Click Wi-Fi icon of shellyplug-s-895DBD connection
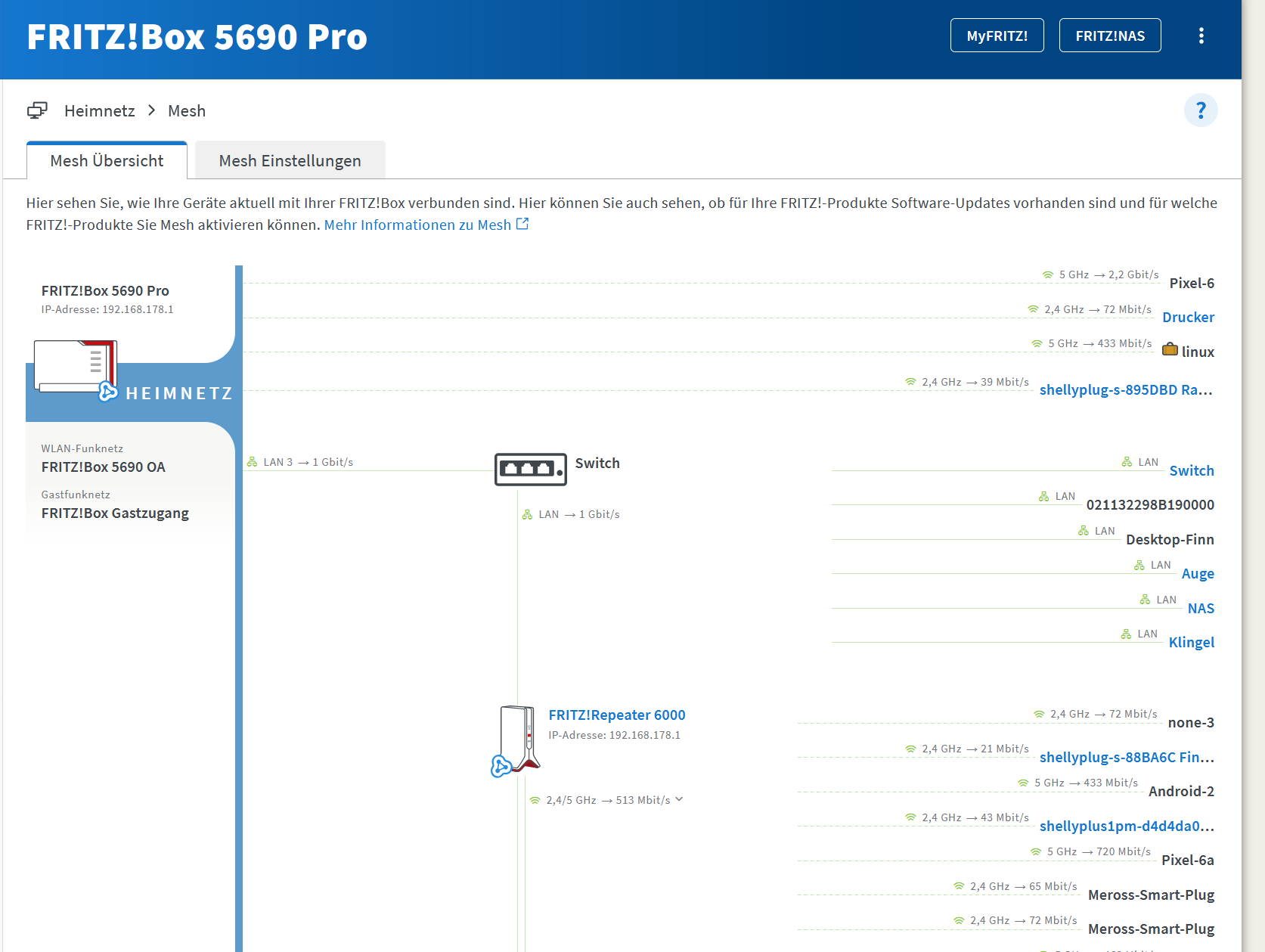The width and height of the screenshot is (1265, 952). coord(910,382)
